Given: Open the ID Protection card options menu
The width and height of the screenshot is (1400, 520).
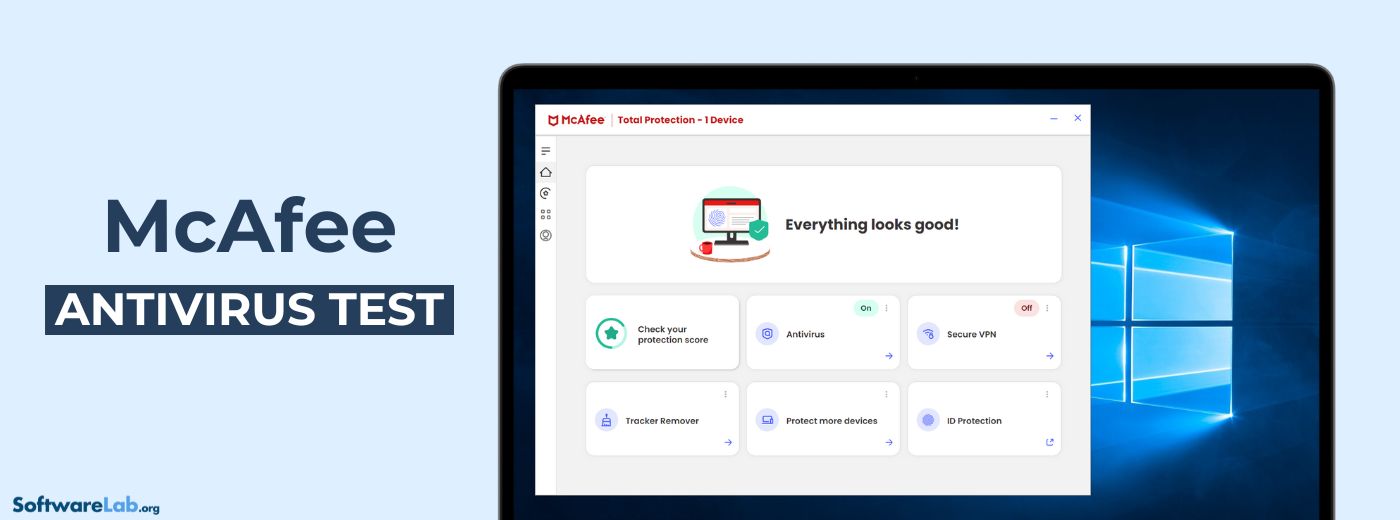Looking at the screenshot, I should [x=1047, y=394].
